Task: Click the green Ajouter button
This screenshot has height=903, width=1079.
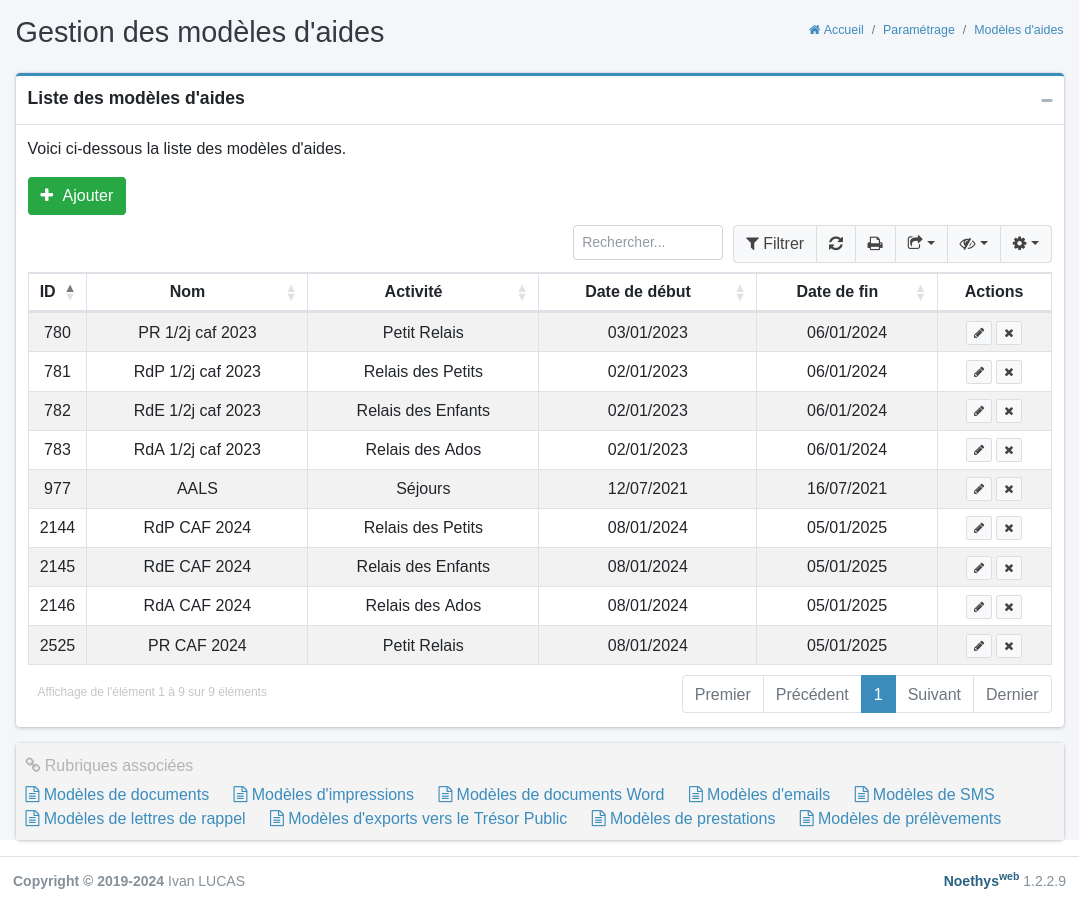Action: 77,196
